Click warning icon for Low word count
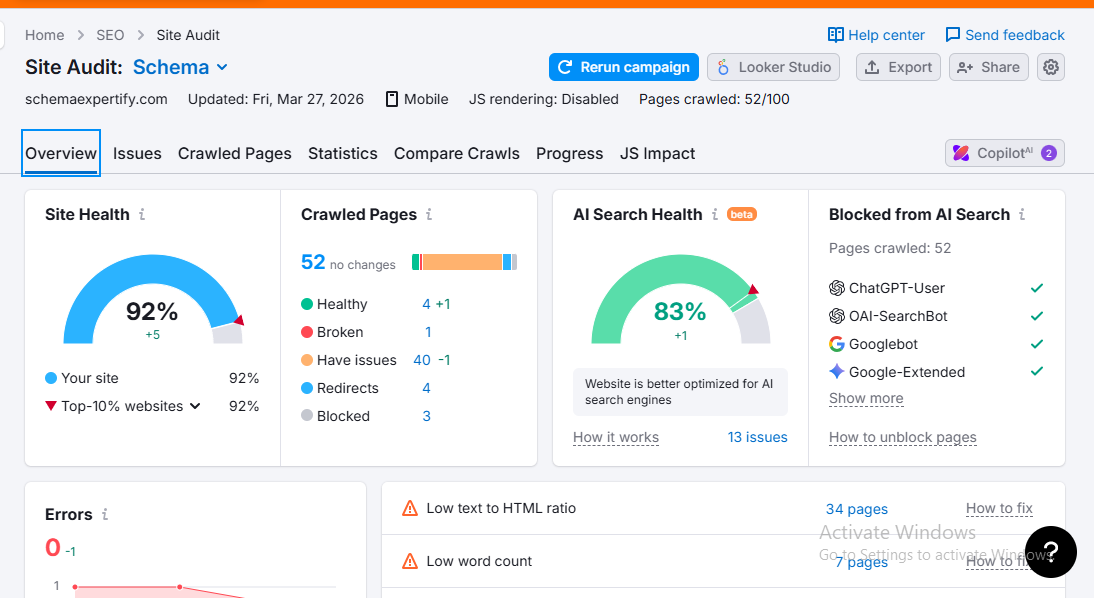This screenshot has width=1094, height=598. (410, 561)
